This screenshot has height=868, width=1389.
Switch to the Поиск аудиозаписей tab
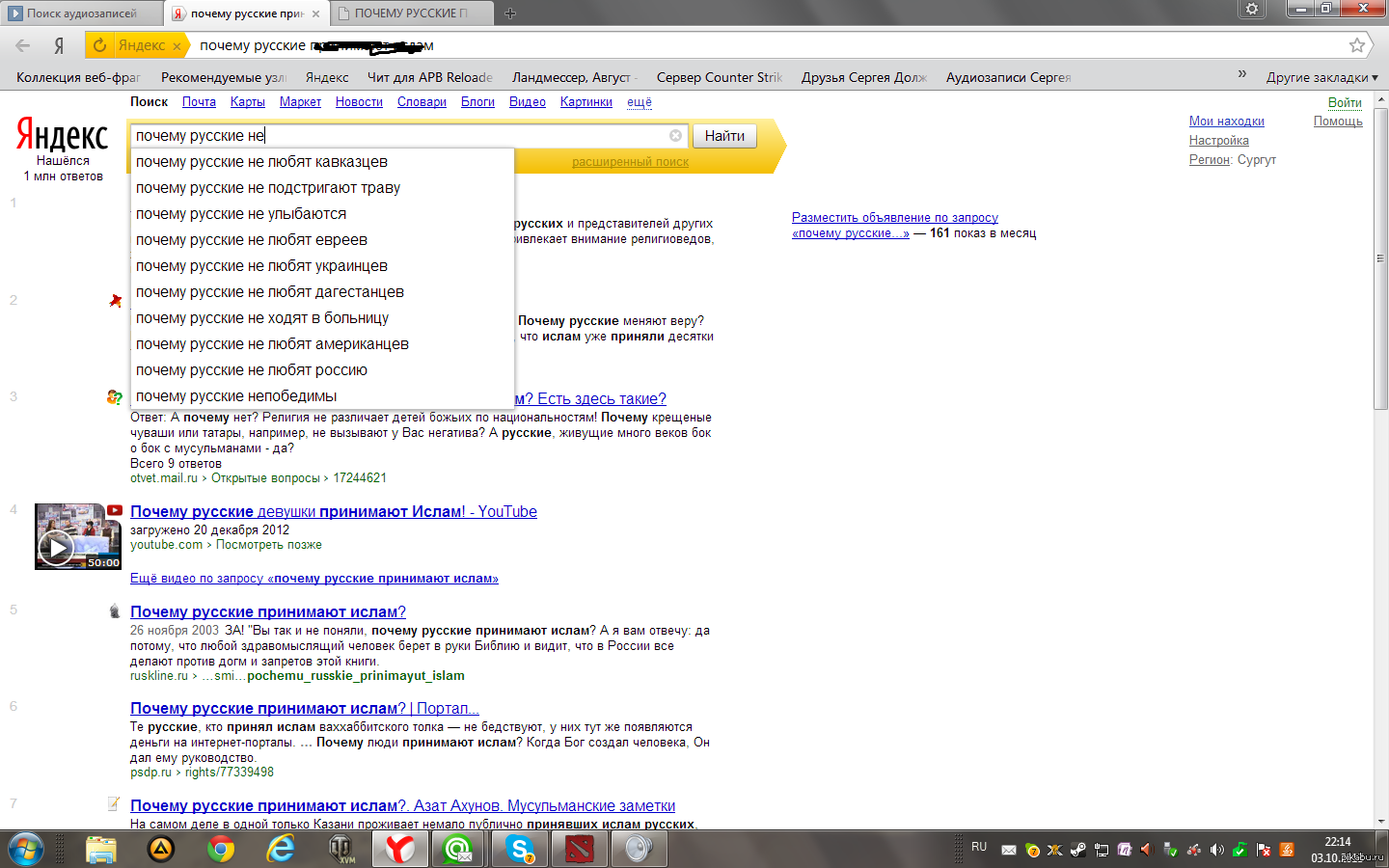pos(81,14)
